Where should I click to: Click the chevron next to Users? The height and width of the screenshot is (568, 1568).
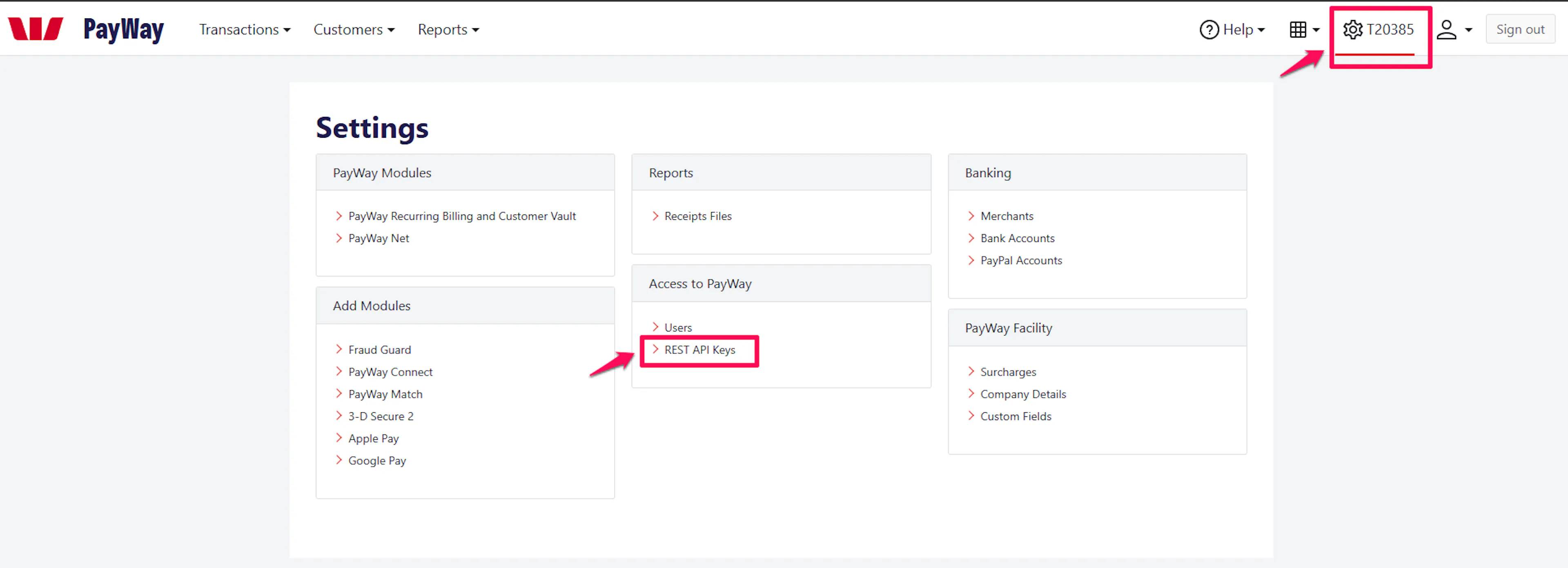(x=655, y=326)
